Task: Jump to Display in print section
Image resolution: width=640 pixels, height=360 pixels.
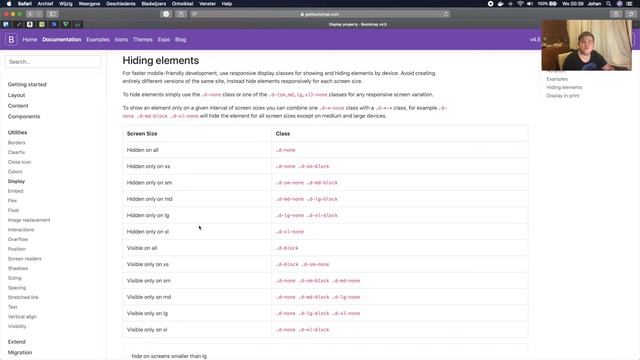Action: tap(563, 96)
